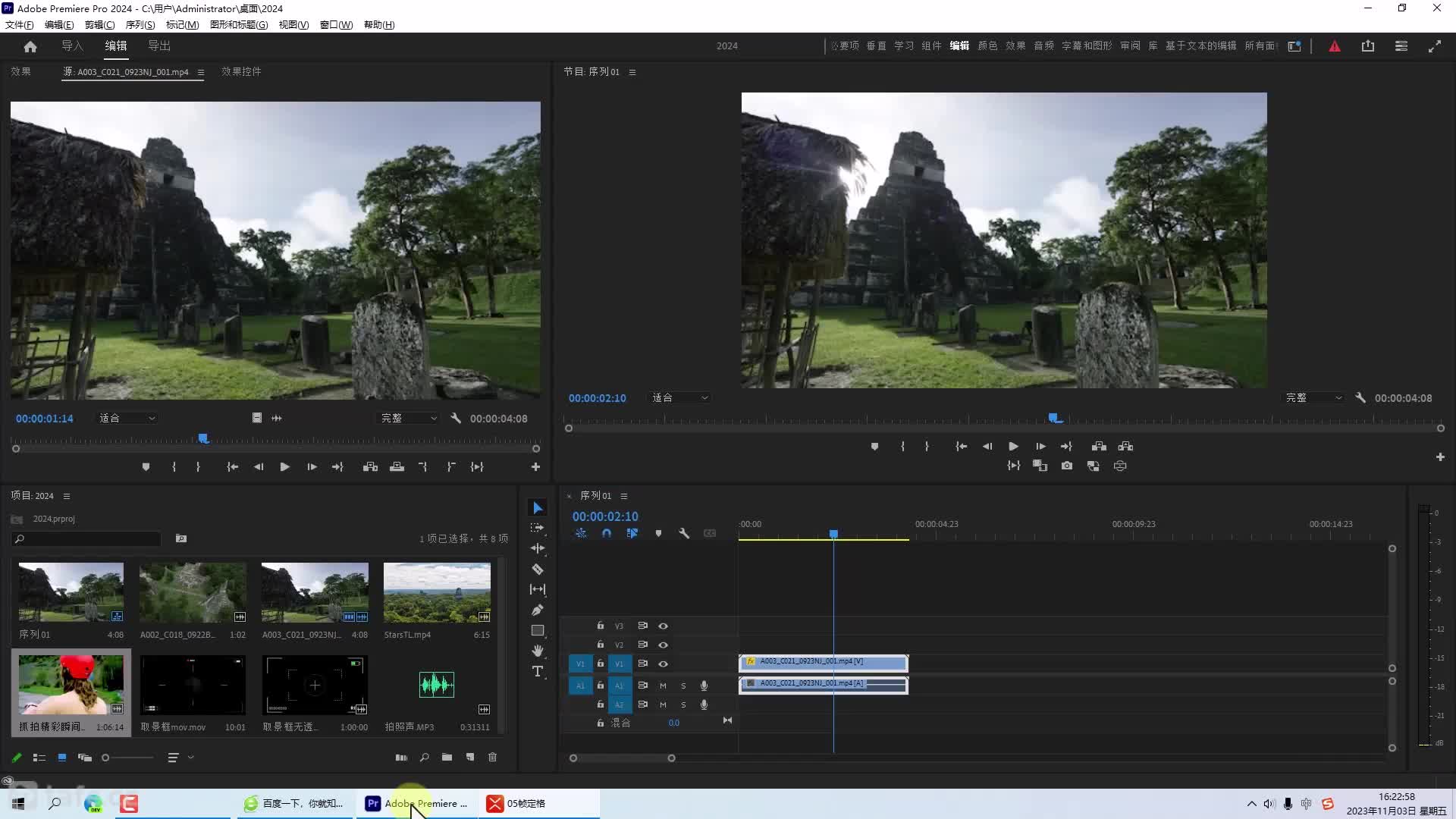
Task: Toggle V2 track output eye
Action: tap(663, 645)
